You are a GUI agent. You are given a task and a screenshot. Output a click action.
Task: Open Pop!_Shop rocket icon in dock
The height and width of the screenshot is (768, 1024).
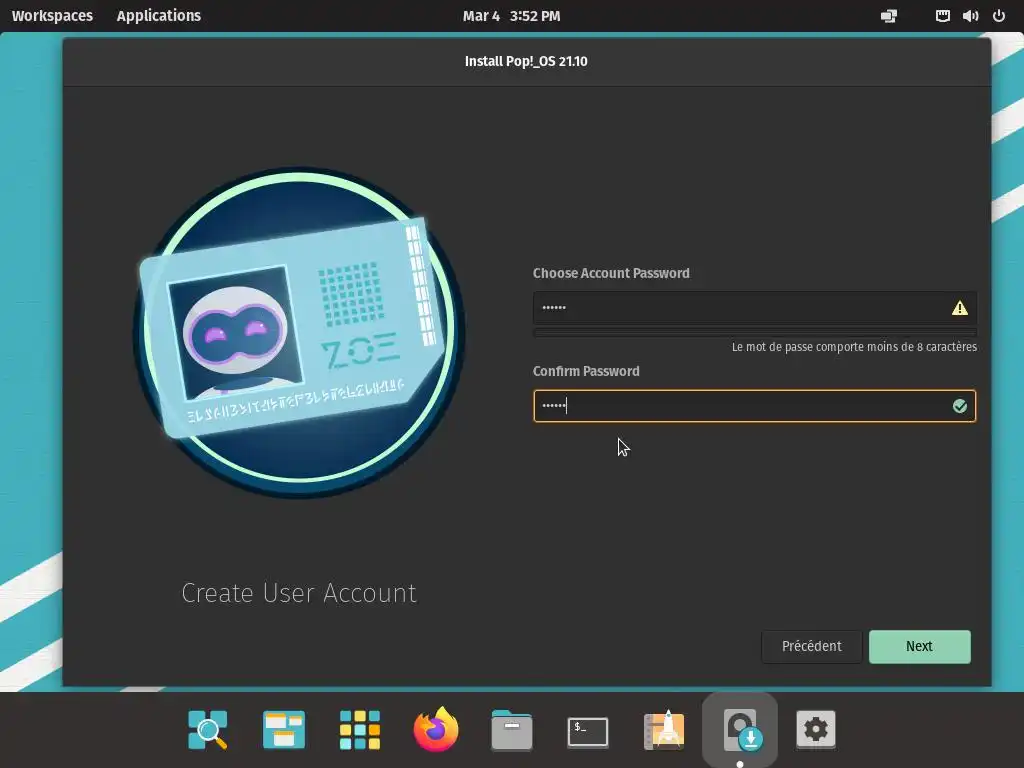click(x=664, y=729)
